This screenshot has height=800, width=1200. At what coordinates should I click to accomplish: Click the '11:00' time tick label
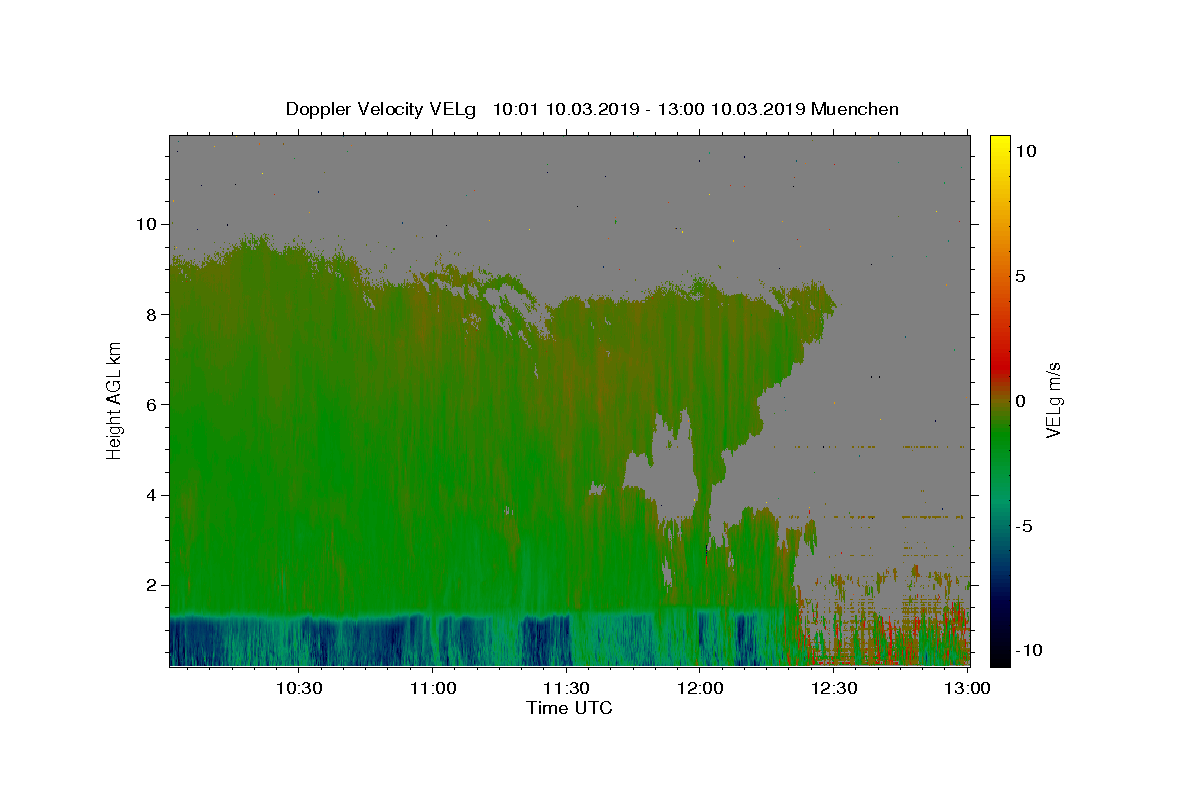(x=433, y=689)
